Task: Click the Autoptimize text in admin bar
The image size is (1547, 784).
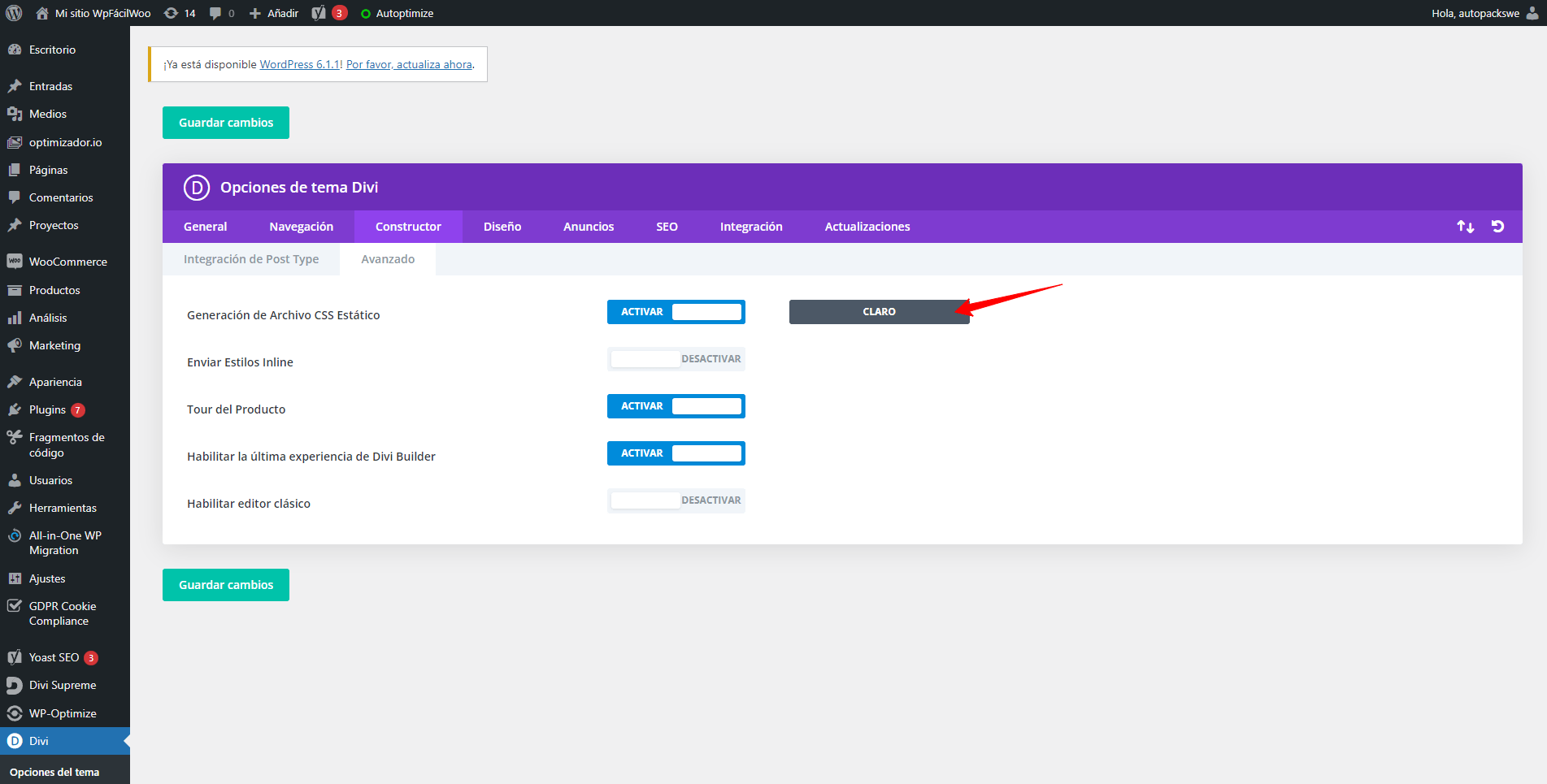Action: 405,14
